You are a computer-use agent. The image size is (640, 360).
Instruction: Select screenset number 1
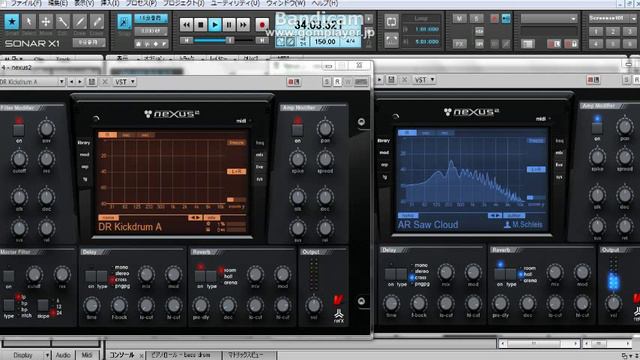click(x=596, y=31)
